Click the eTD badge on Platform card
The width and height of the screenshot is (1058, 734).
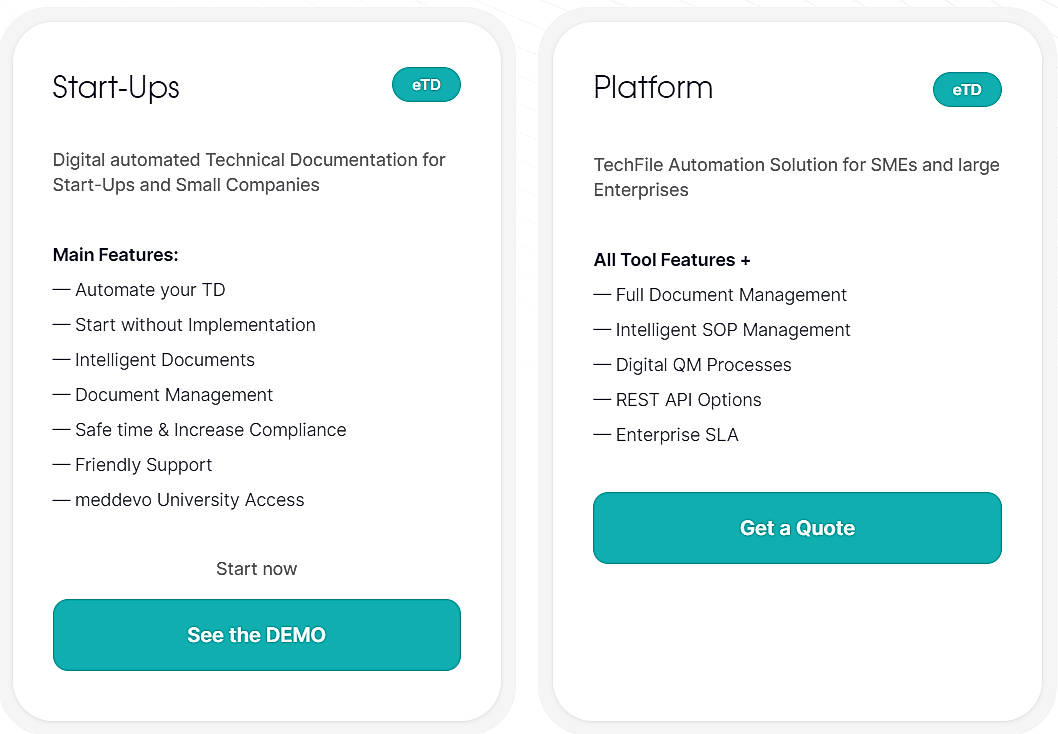pos(967,89)
